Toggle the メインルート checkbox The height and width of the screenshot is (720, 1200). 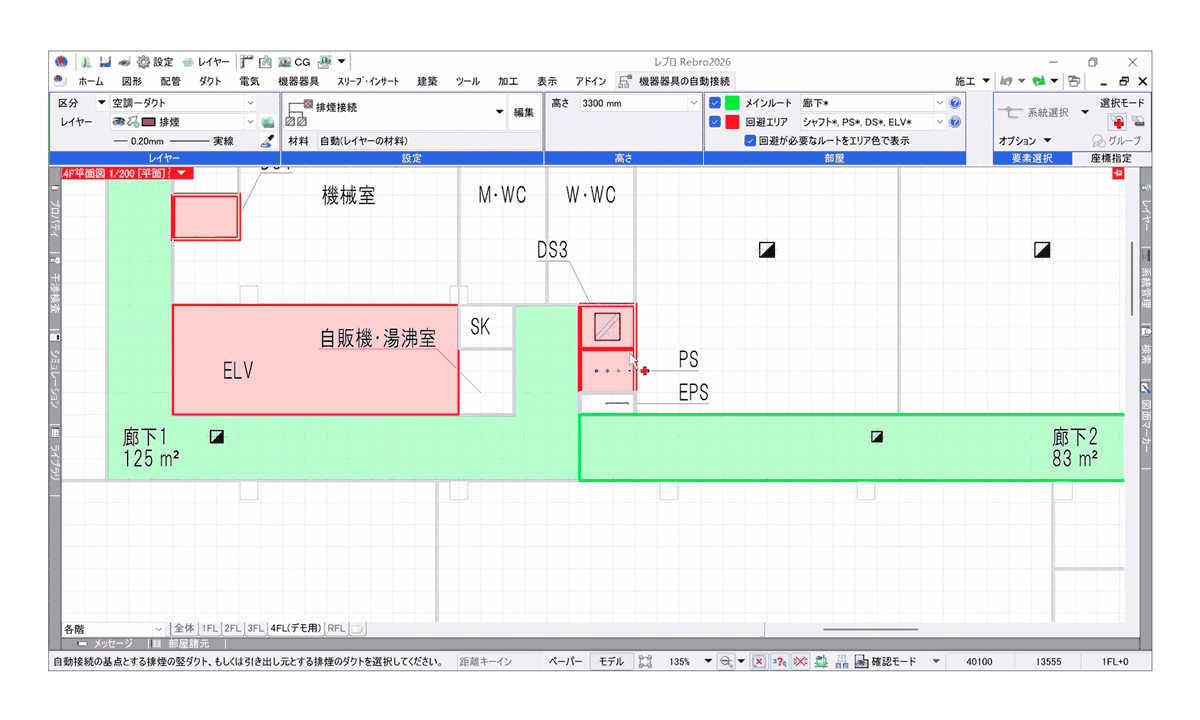714,102
